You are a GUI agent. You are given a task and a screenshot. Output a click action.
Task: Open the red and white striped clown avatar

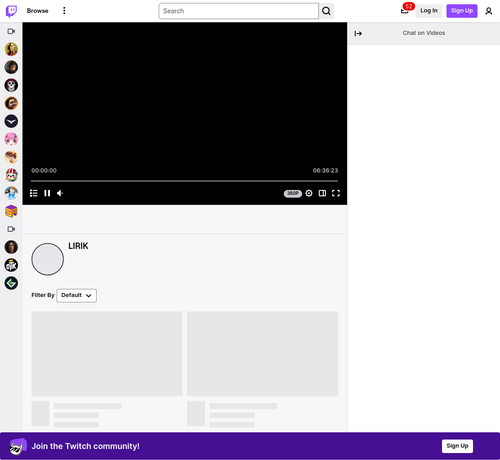(11, 175)
